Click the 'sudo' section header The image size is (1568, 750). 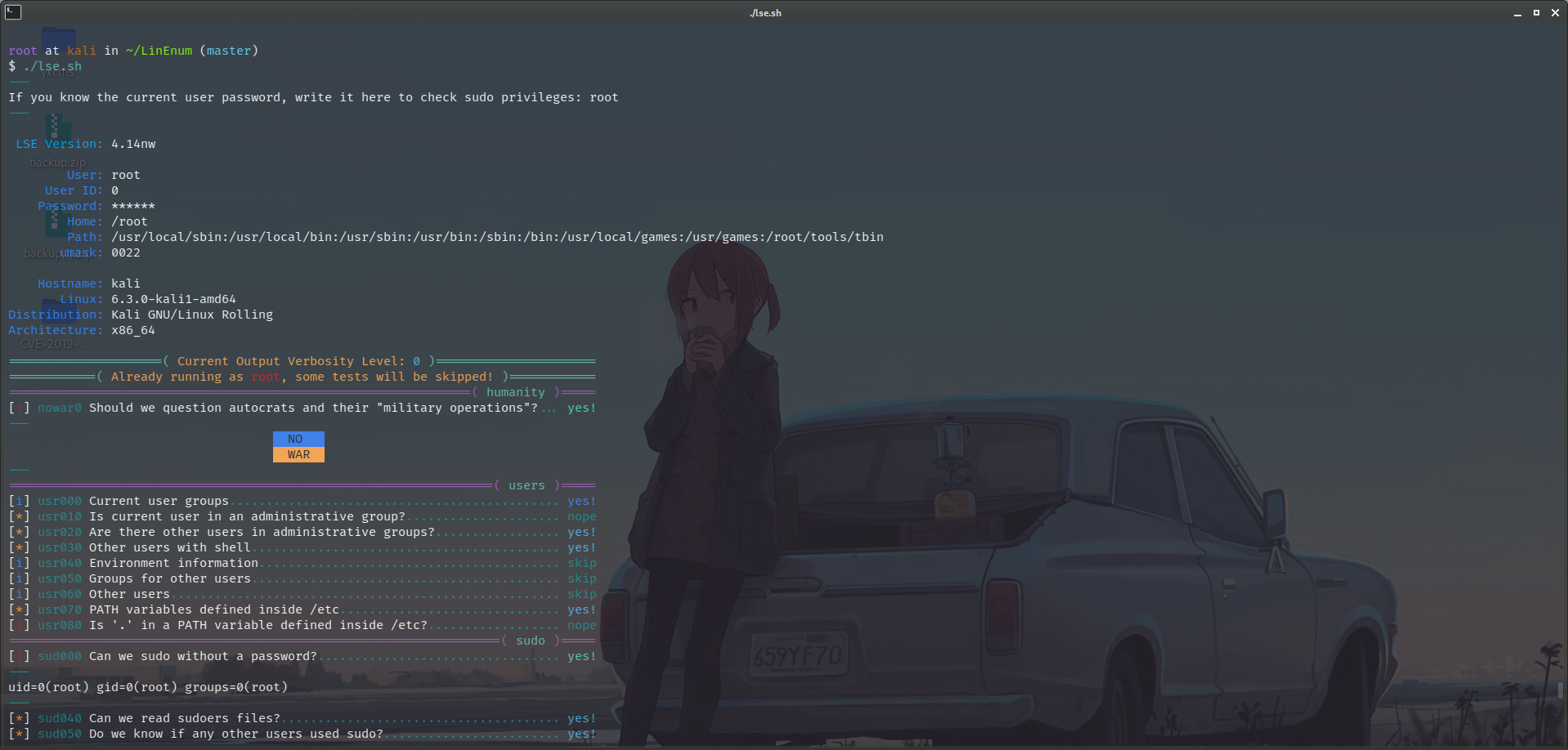531,641
